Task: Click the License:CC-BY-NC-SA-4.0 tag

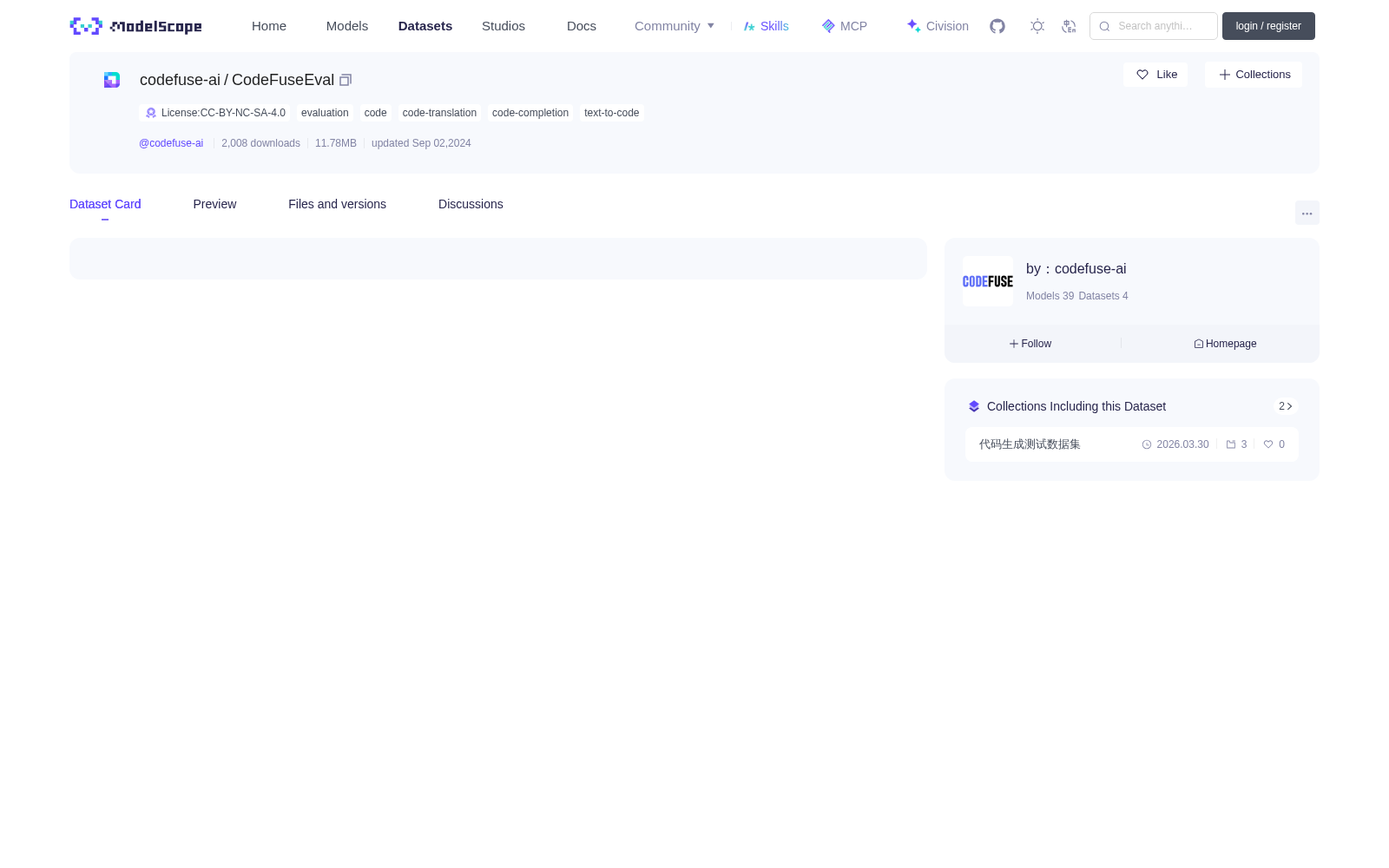Action: pos(214,113)
